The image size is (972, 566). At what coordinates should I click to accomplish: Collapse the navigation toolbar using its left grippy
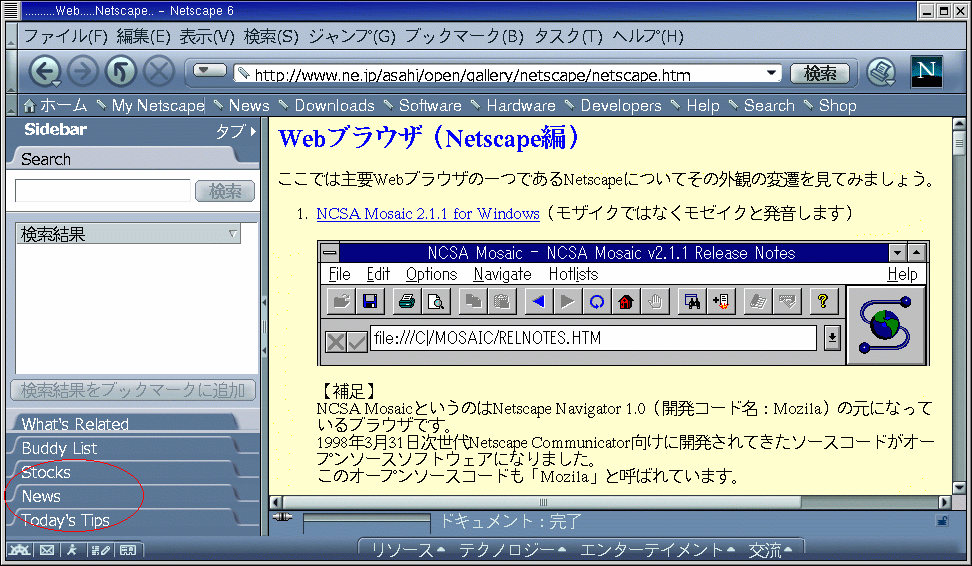pos(11,71)
